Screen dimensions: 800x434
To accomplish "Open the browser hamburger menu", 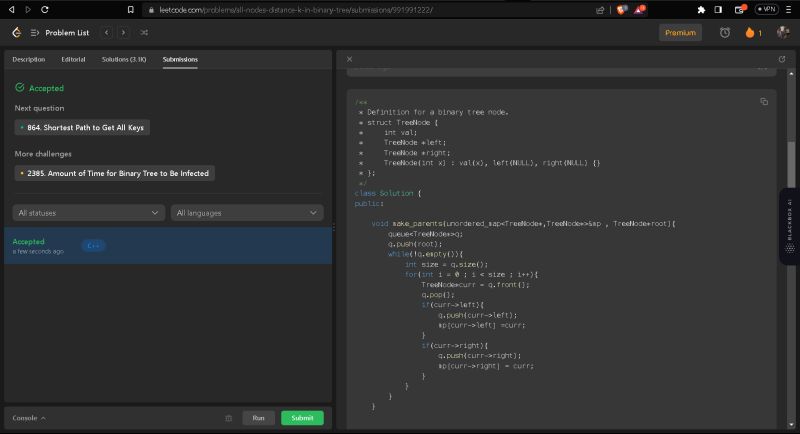I will click(788, 10).
